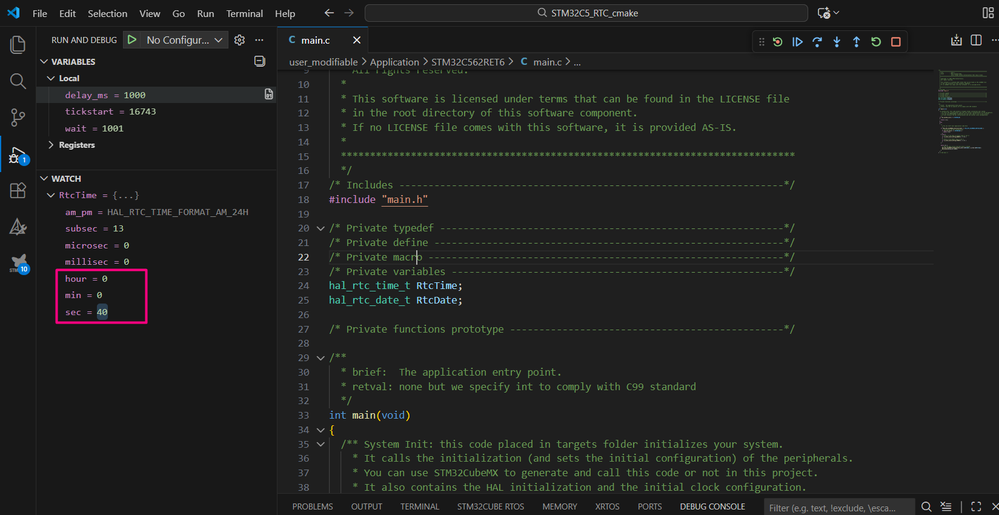Restart the debug session
Viewport: 999px width, 515px height.
click(x=876, y=42)
